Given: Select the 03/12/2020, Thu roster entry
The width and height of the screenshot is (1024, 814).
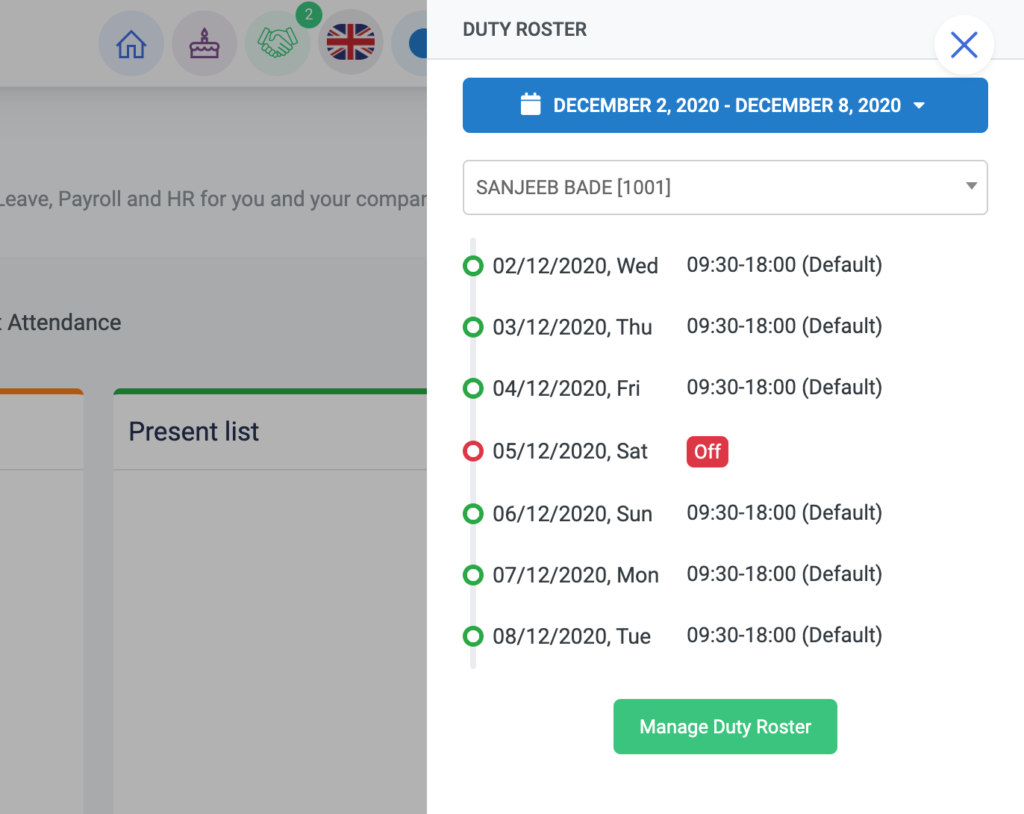Looking at the screenshot, I should [572, 328].
